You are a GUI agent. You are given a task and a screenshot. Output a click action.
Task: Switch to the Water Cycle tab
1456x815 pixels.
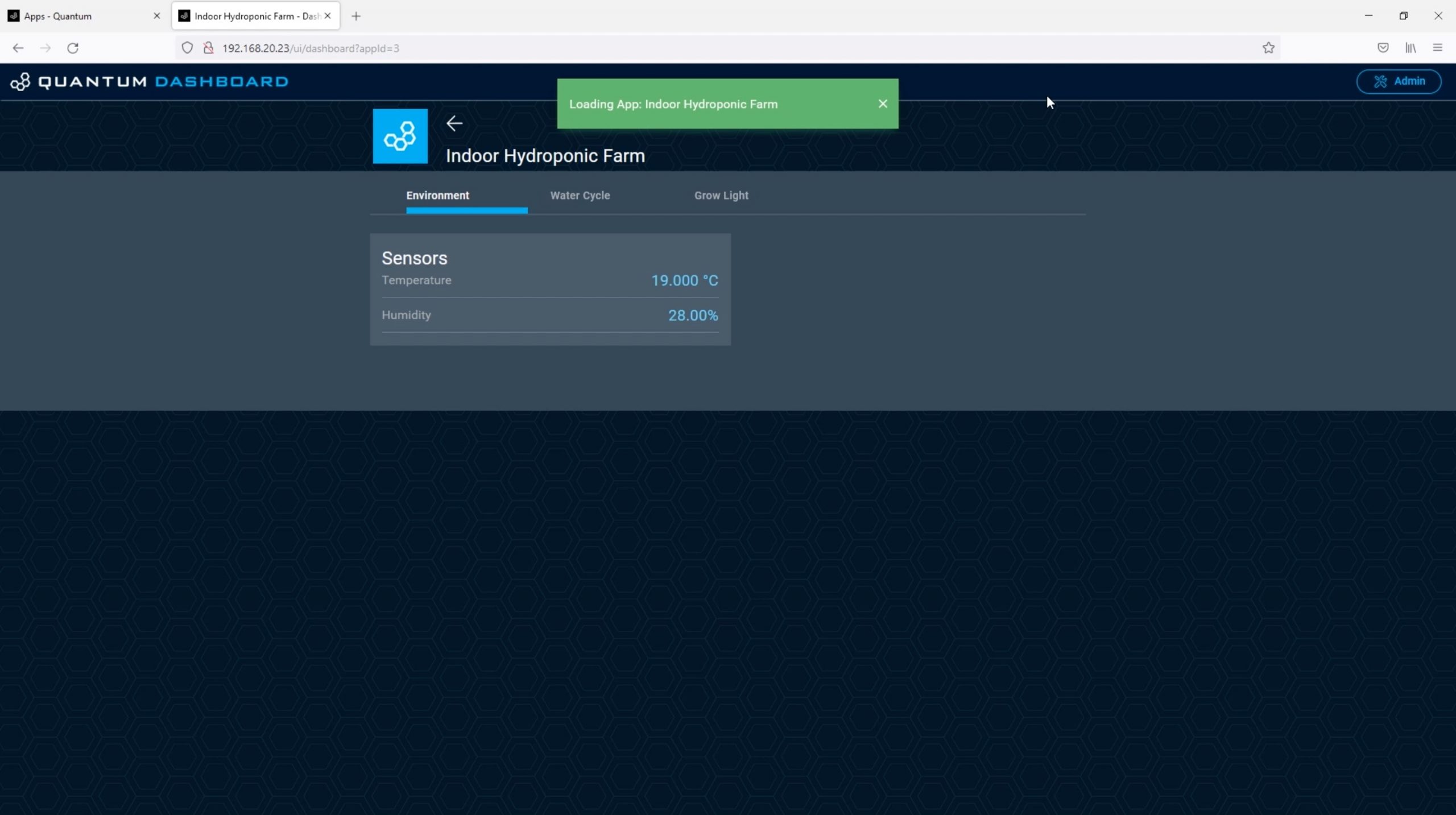(580, 196)
